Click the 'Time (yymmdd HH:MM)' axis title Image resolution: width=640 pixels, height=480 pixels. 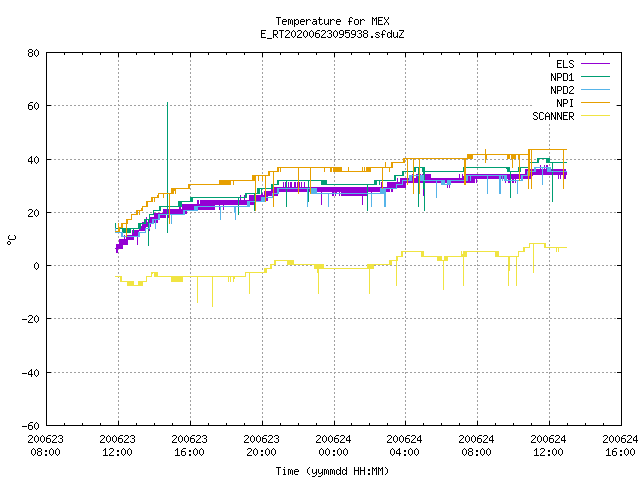tap(332, 471)
